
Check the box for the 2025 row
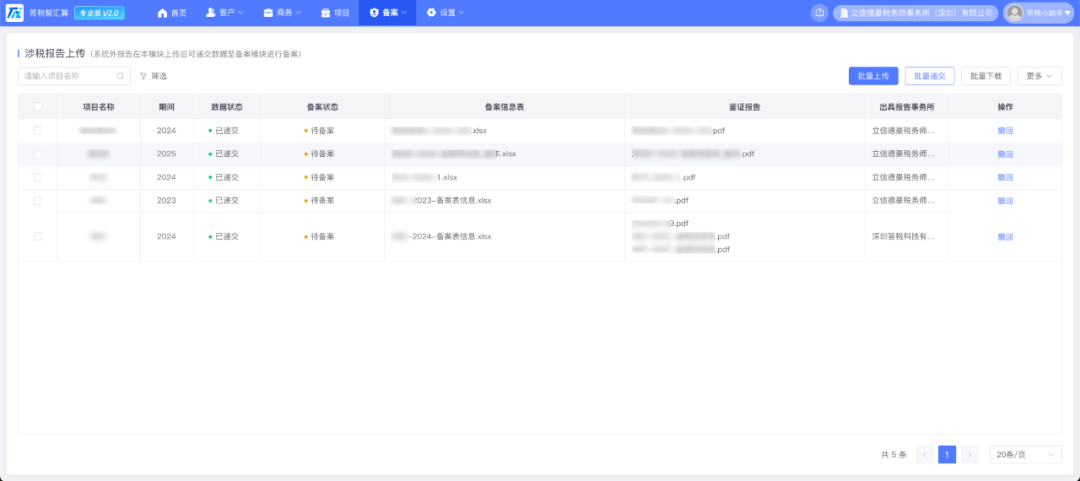[x=38, y=154]
